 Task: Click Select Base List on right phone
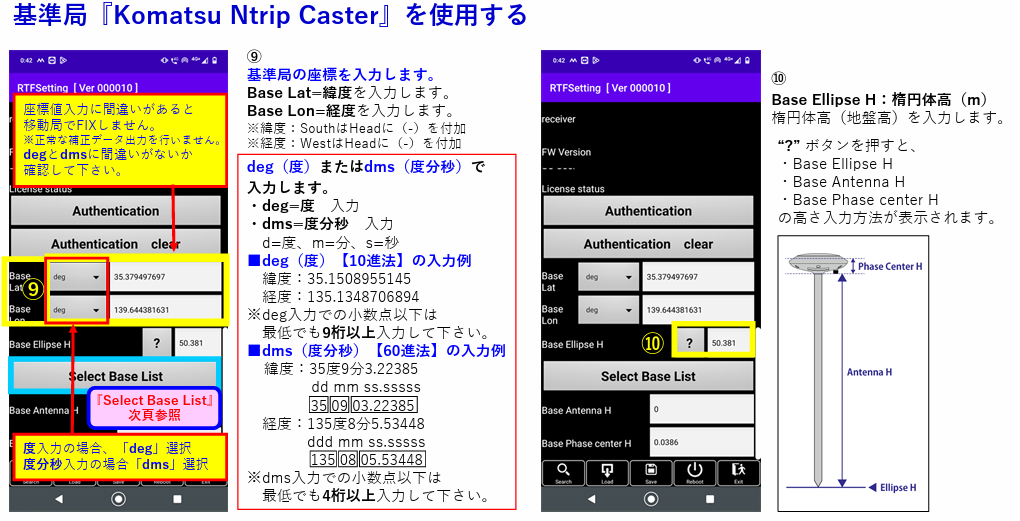tap(649, 376)
